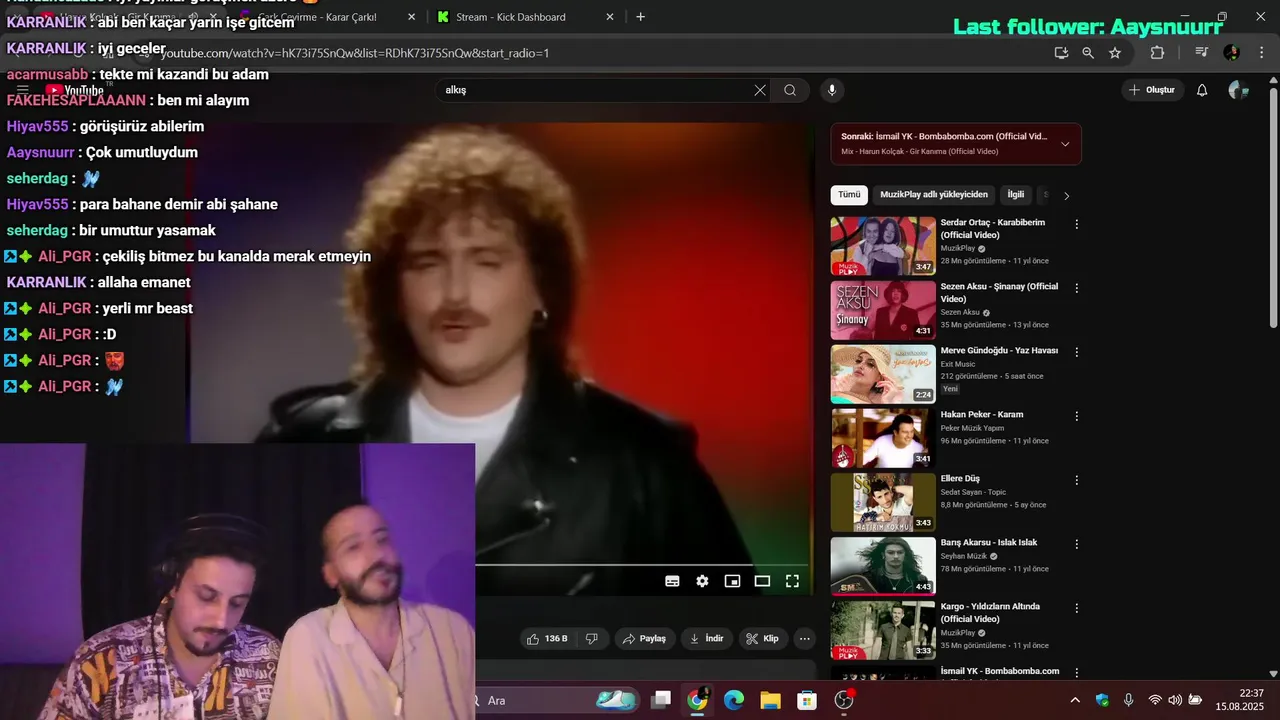The width and height of the screenshot is (1280, 720).
Task: Enter video fullscreen mode
Action: pos(792,581)
